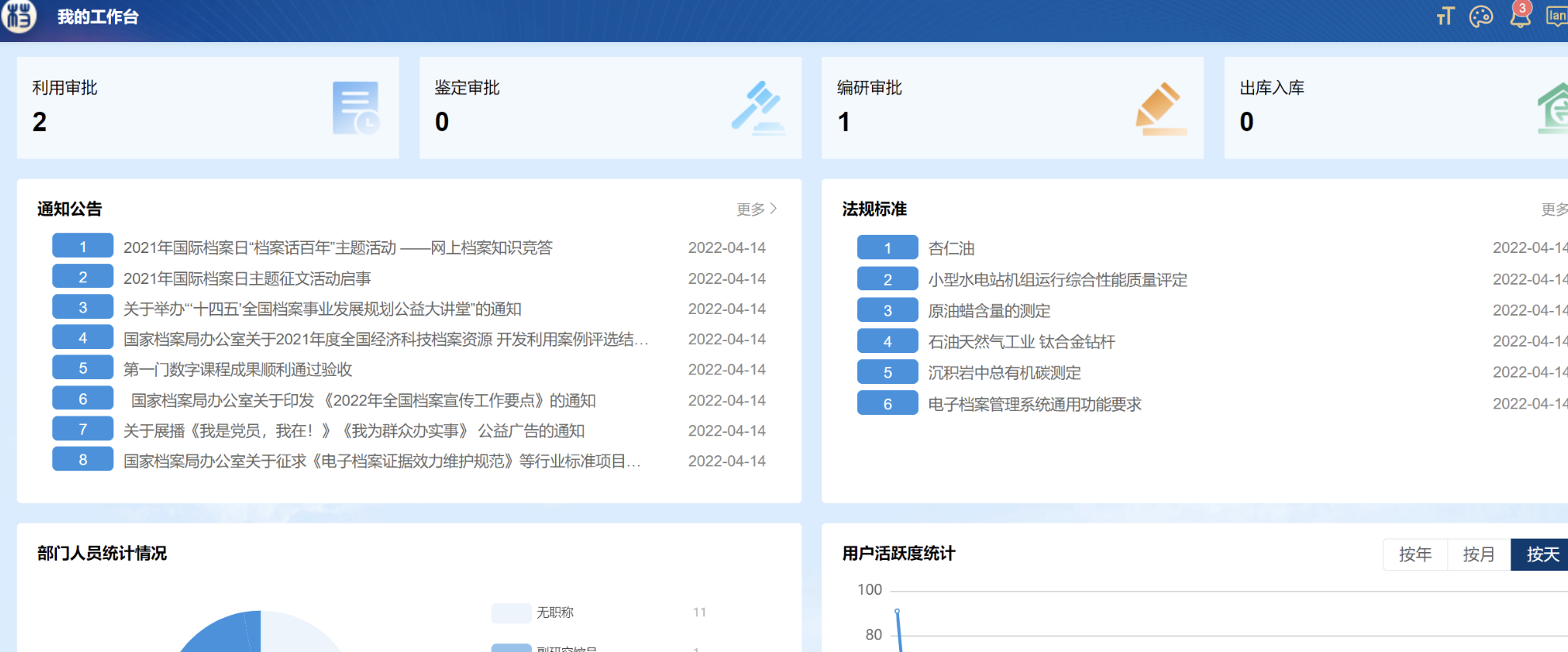The width and height of the screenshot is (1568, 652).
Task: Click the 用户活跃度统计 heading
Action: [899, 553]
